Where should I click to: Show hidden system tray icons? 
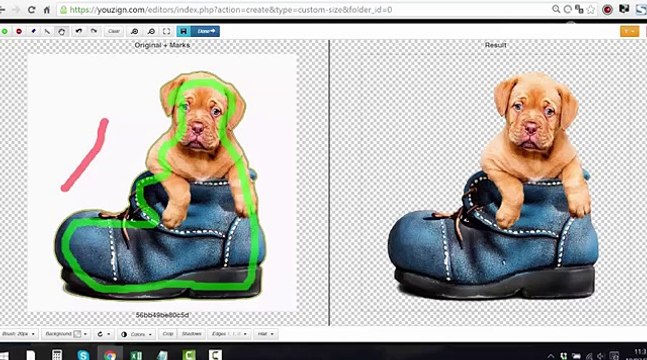[550, 356]
